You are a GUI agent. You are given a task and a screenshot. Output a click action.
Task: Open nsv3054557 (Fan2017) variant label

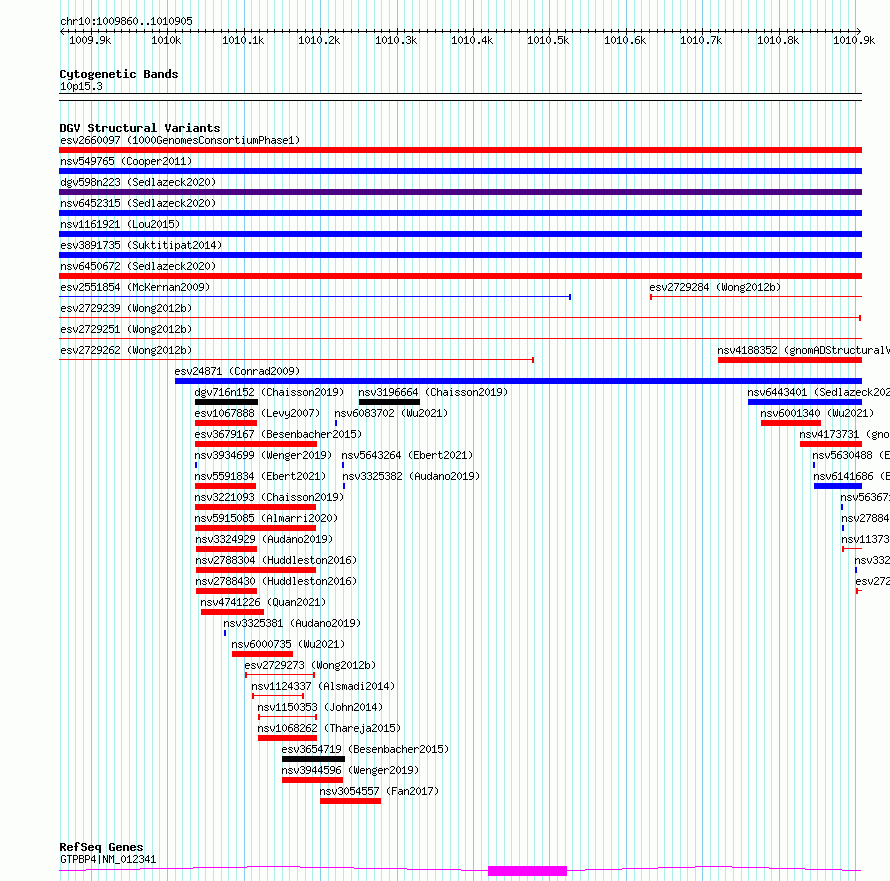pyautogui.click(x=379, y=791)
